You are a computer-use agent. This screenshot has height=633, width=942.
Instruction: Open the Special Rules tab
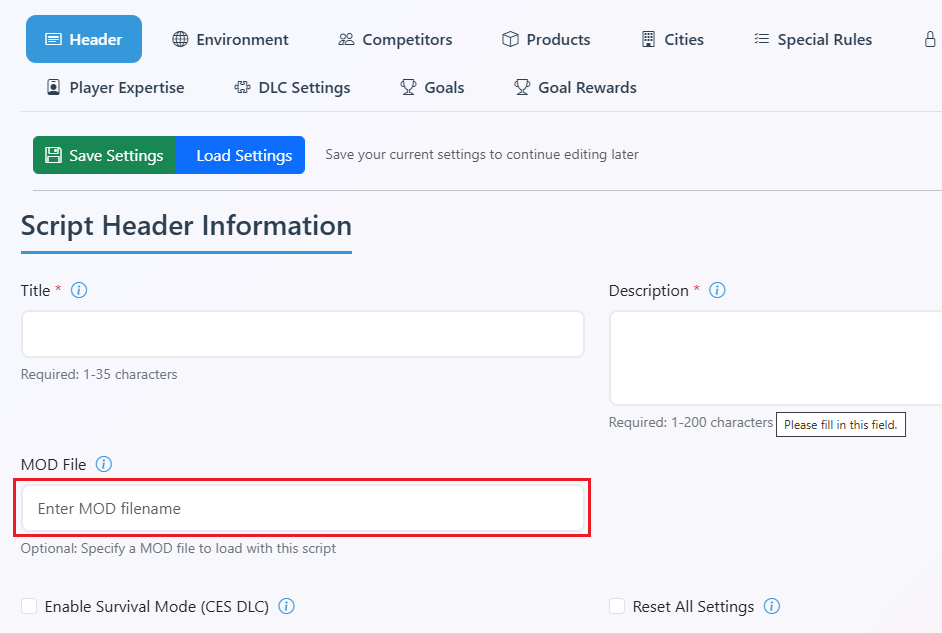813,39
